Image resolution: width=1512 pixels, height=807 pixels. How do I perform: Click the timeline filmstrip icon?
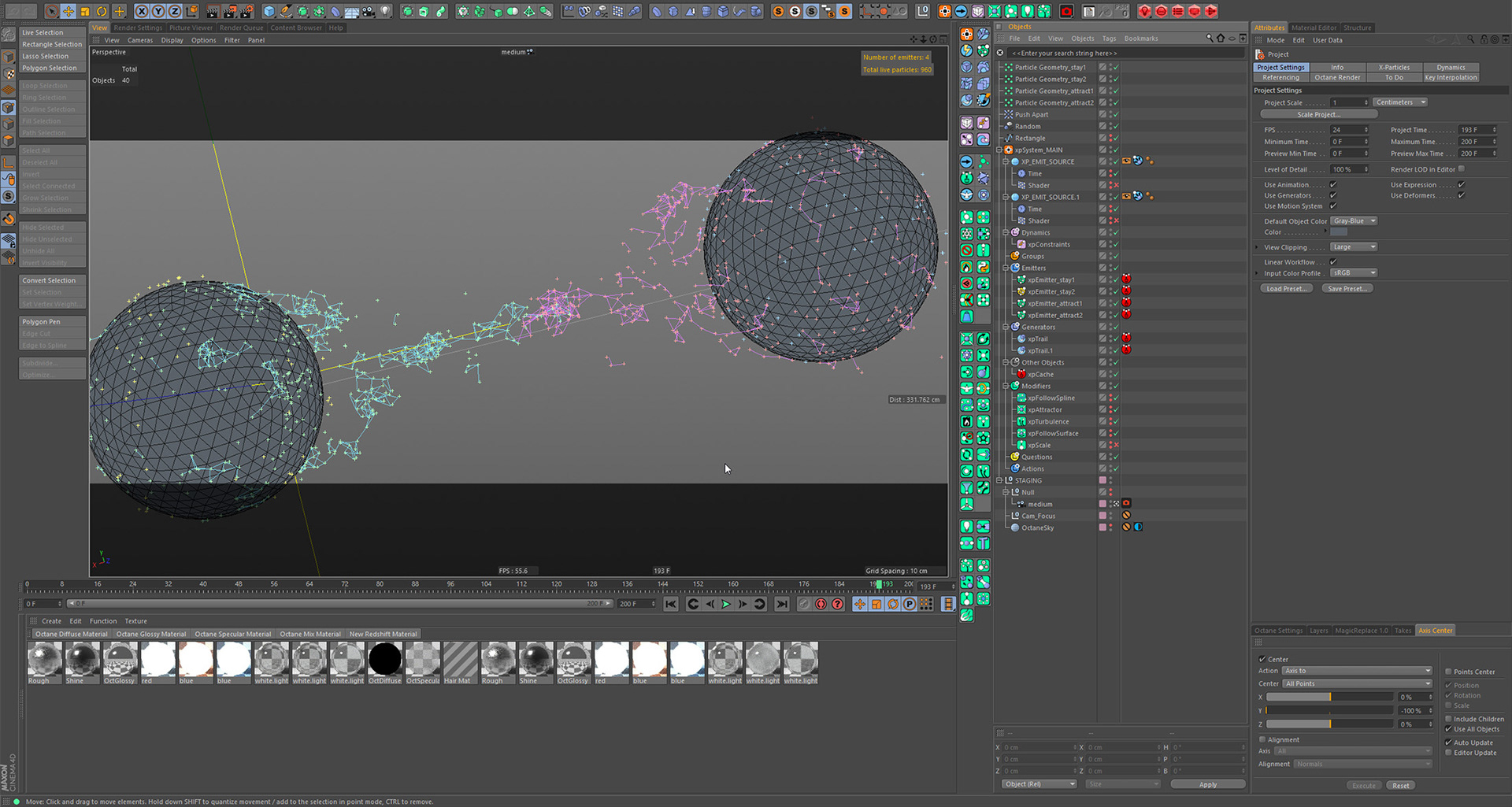point(948,604)
